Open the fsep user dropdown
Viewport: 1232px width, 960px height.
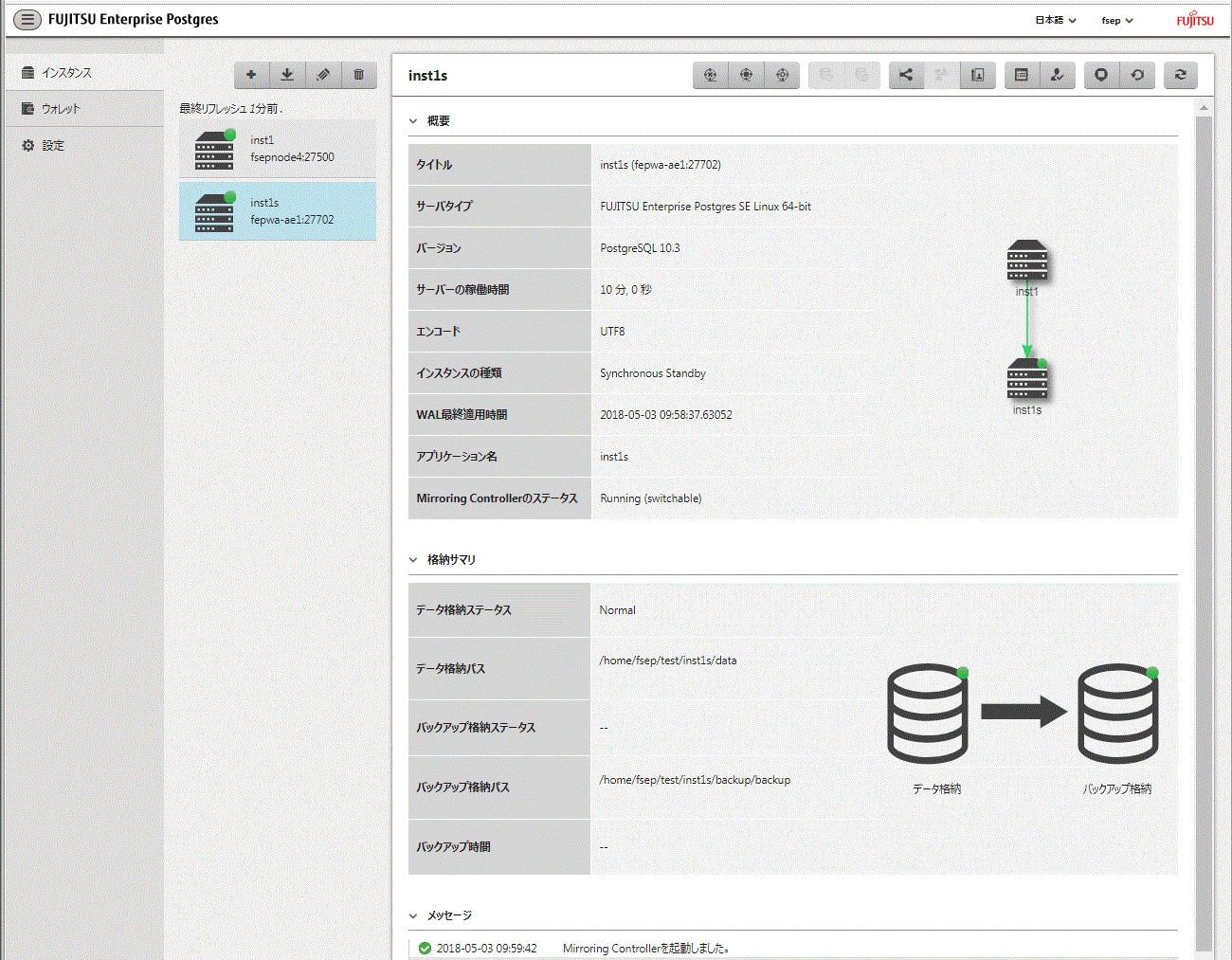coord(1117,20)
